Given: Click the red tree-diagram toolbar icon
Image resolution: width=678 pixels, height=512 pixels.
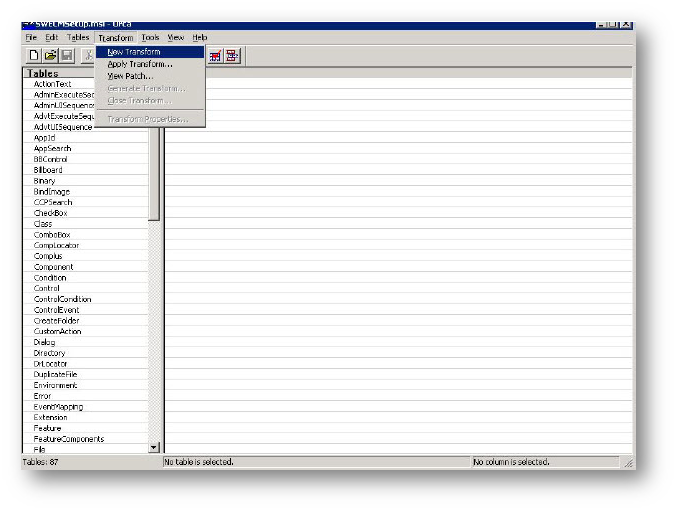Looking at the screenshot, I should coord(232,57).
